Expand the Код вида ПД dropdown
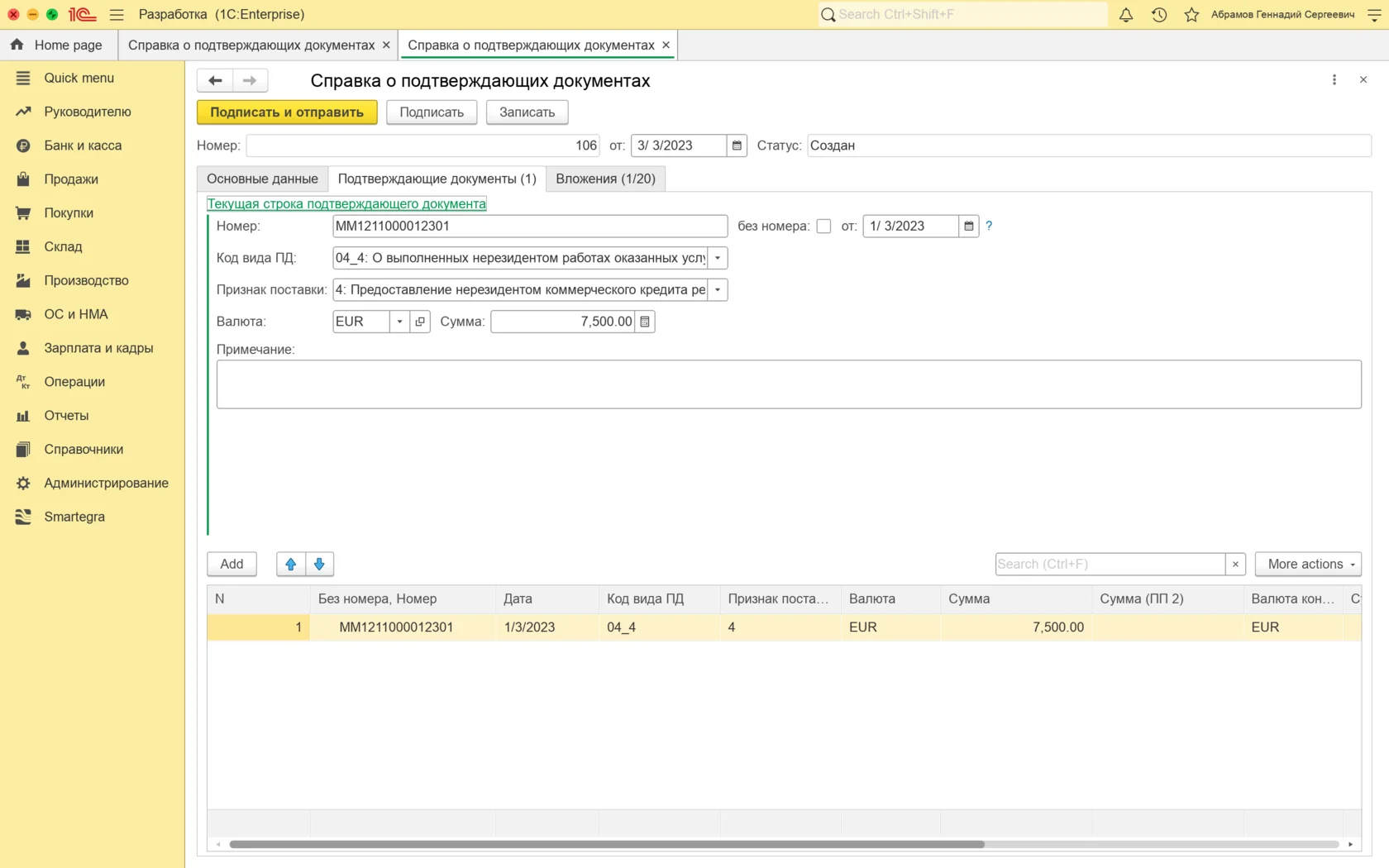1389x868 pixels. pos(718,258)
